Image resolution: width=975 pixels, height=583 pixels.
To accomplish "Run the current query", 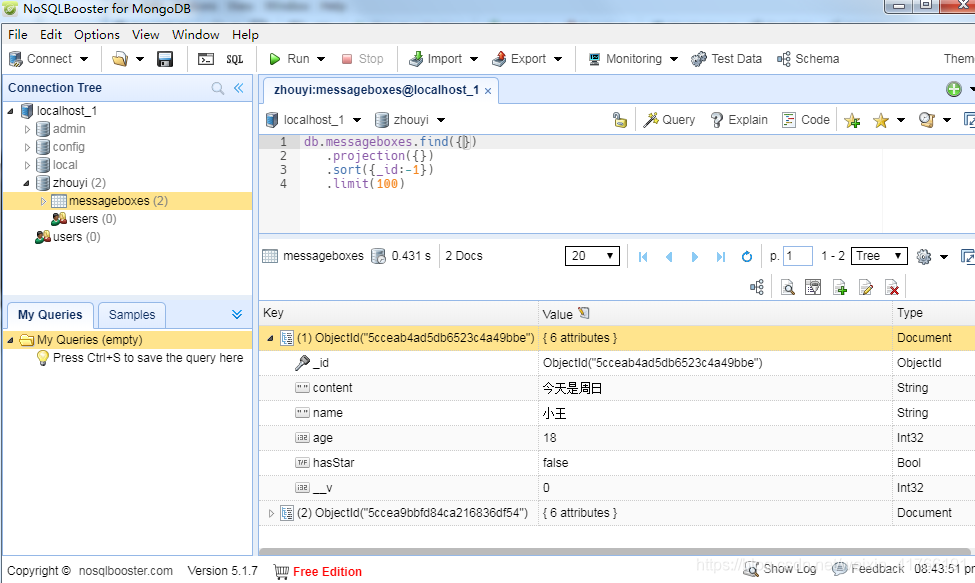I will tap(289, 59).
